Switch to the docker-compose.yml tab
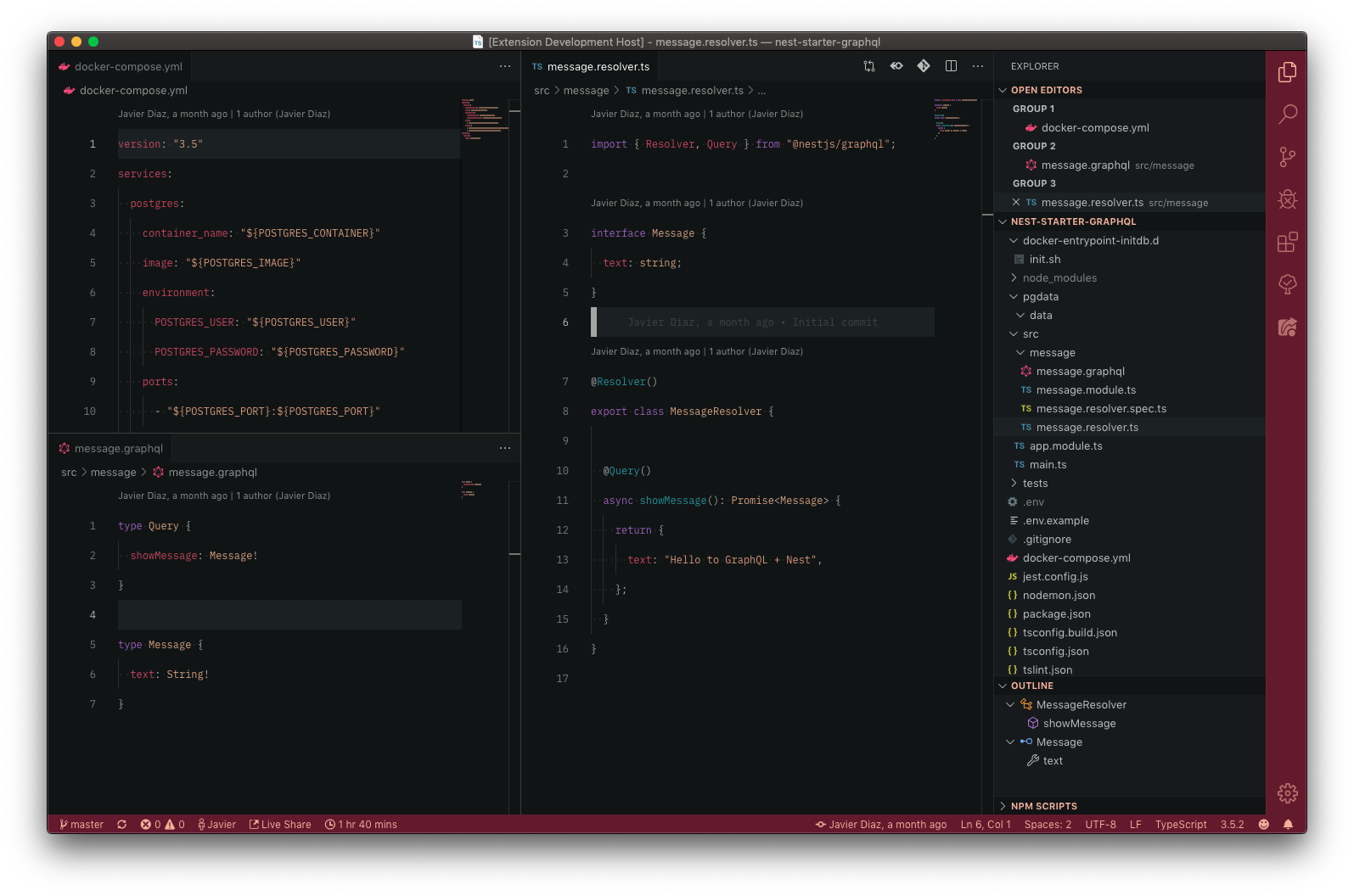1354x896 pixels. pyautogui.click(x=120, y=66)
